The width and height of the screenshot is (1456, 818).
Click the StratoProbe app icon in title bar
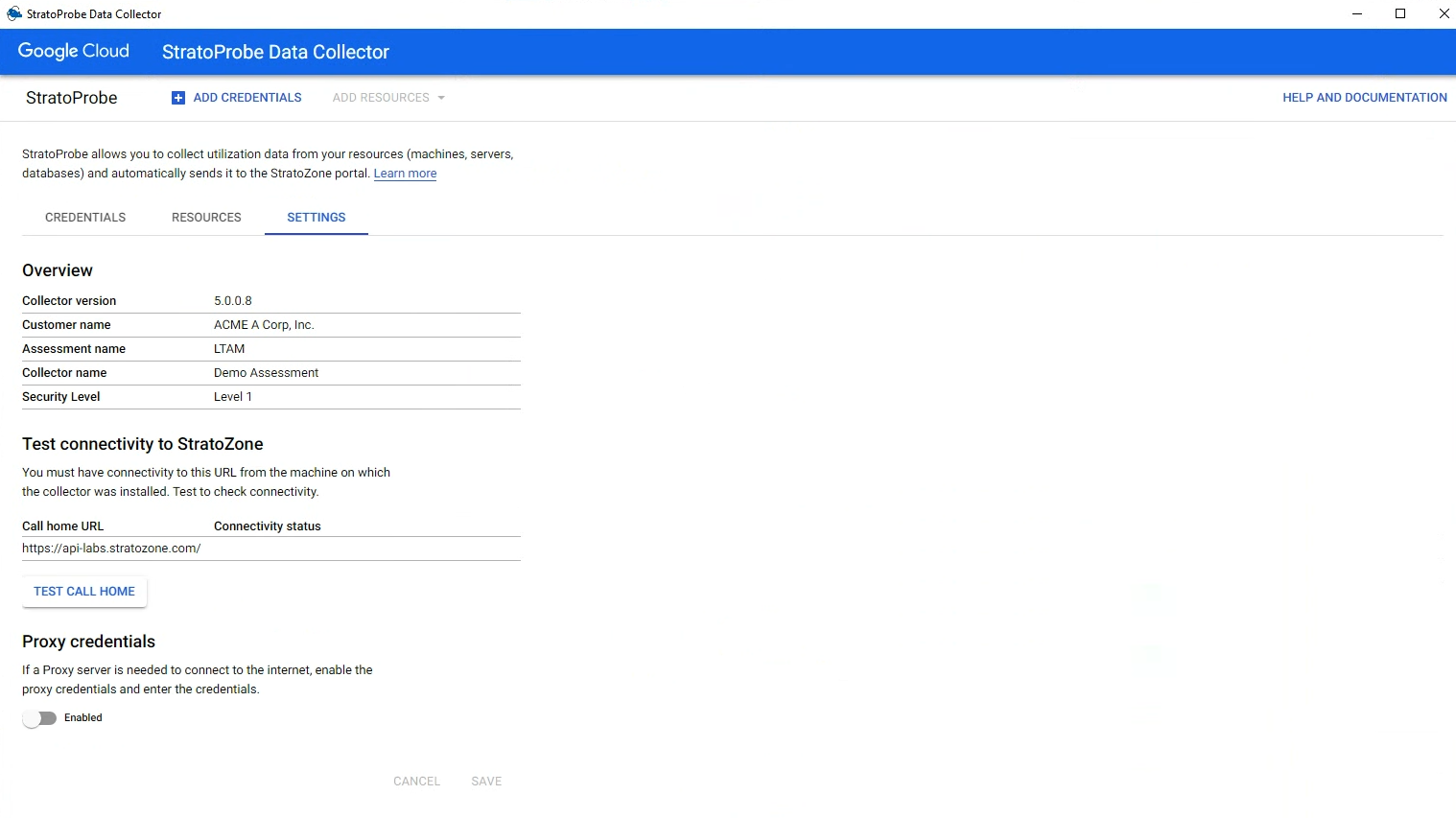[13, 13]
